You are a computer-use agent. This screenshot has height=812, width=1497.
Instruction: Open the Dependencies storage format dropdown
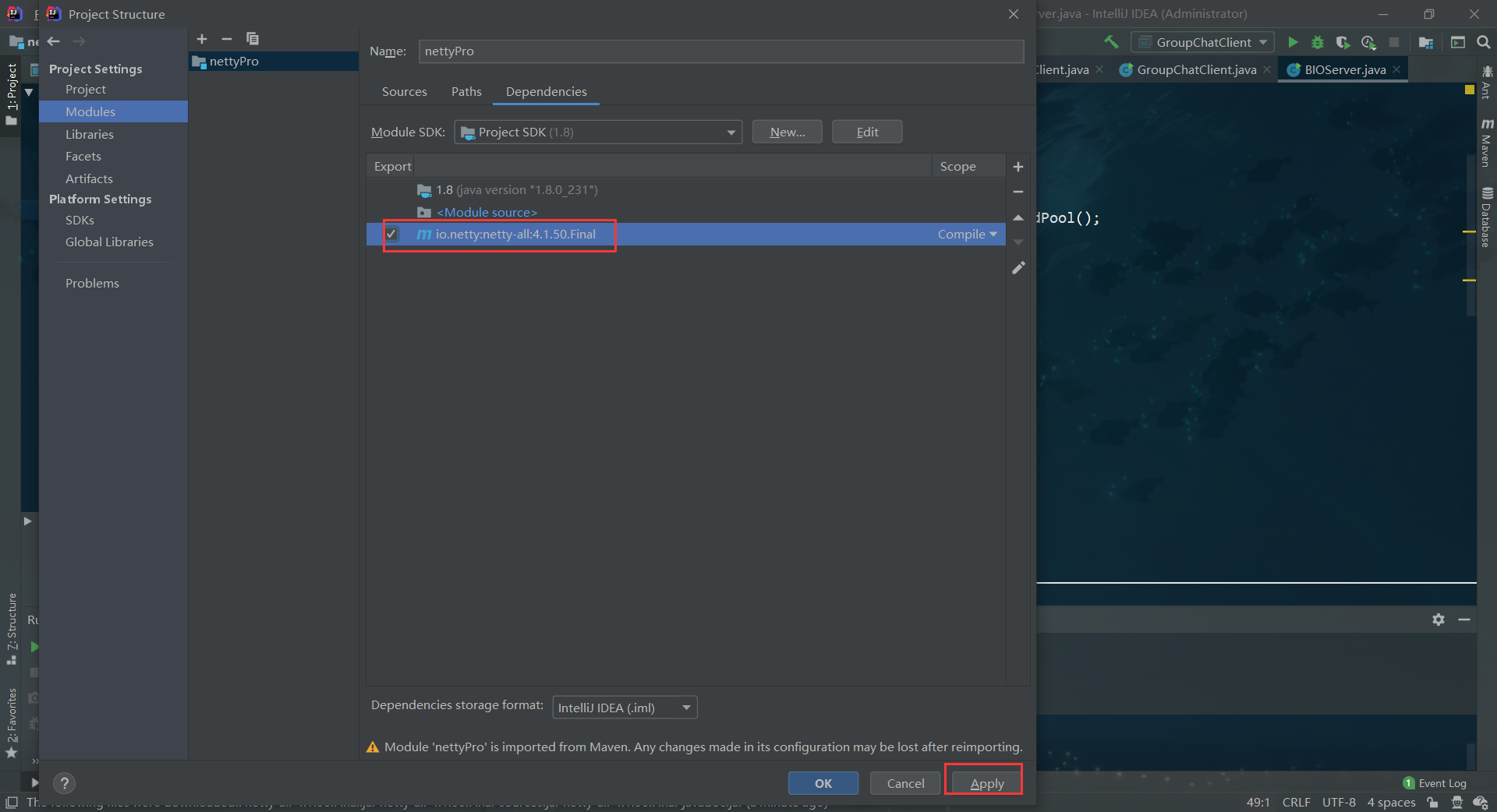pyautogui.click(x=625, y=708)
